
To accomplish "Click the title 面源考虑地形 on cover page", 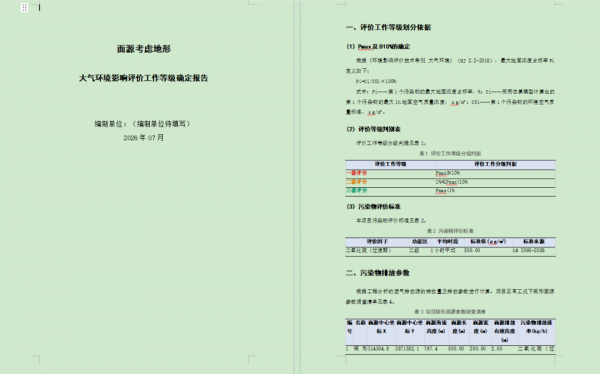I will click(x=144, y=49).
